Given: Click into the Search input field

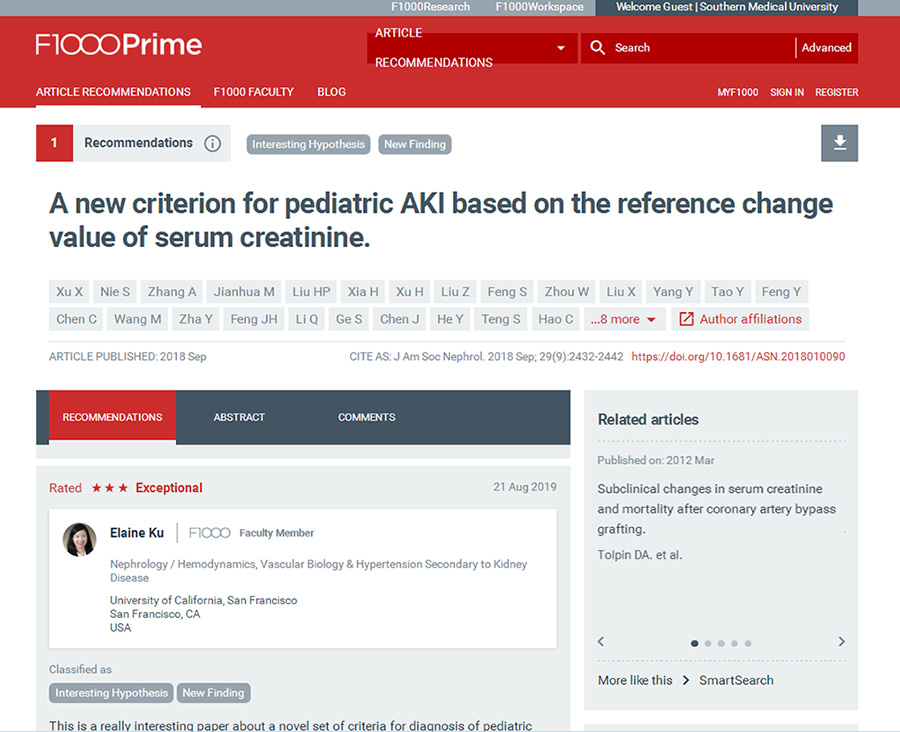Looking at the screenshot, I should click(703, 48).
